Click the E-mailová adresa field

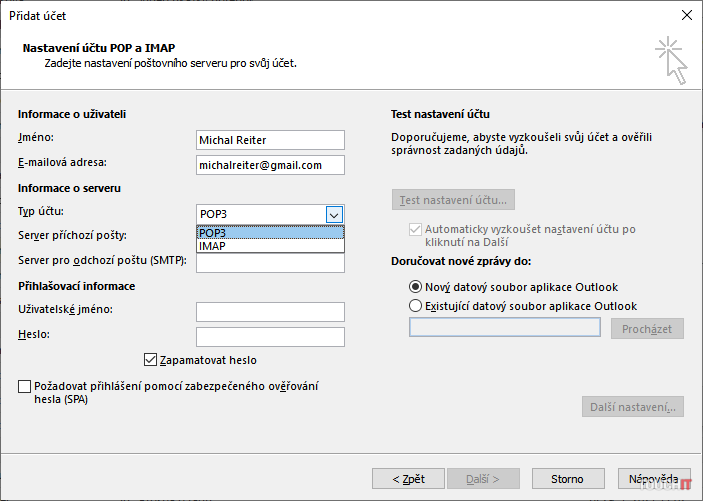270,165
